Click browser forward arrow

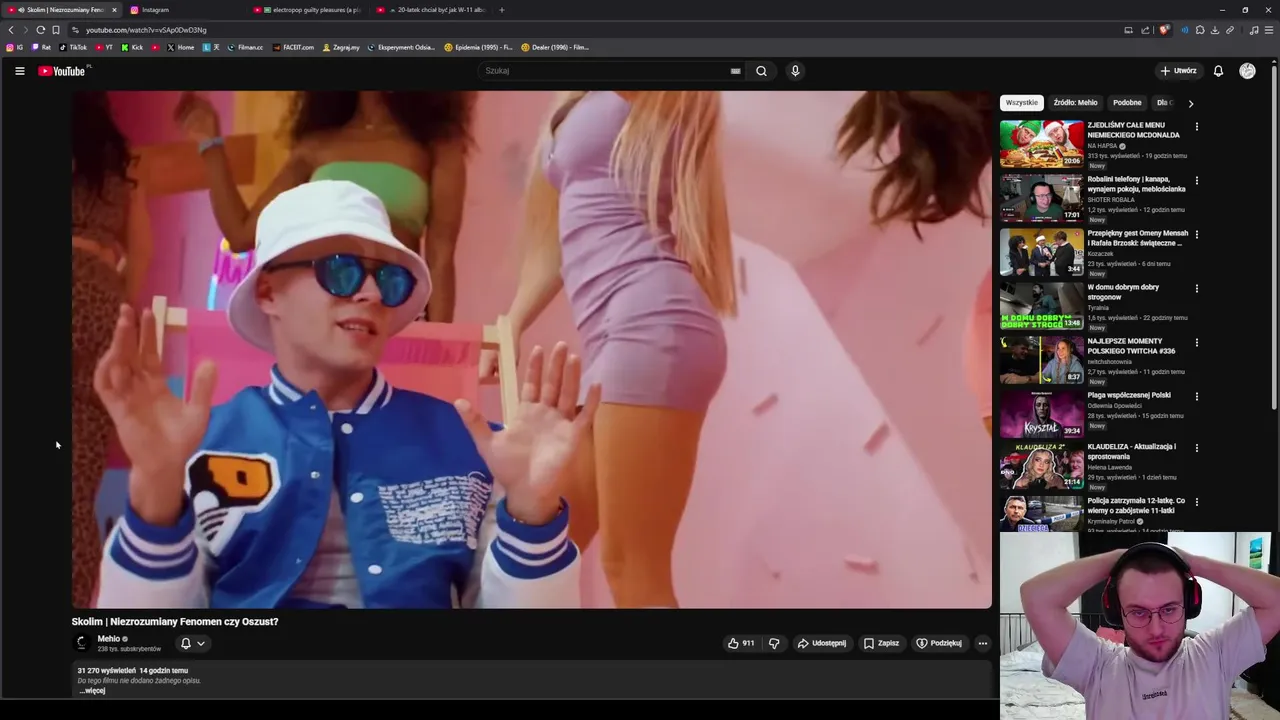pos(26,30)
